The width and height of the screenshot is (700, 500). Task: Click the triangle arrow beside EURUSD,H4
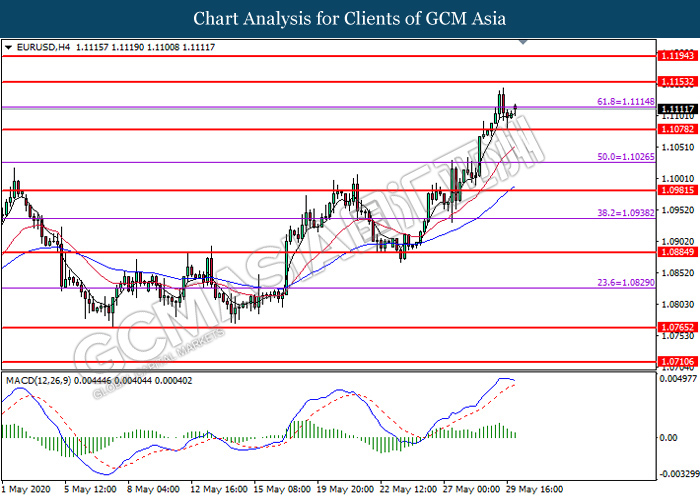pos(9,47)
